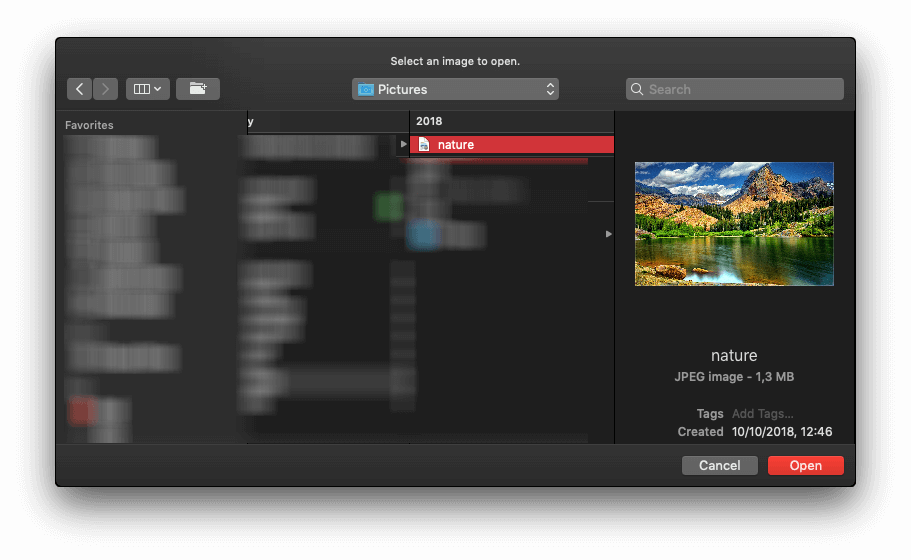Click the JPEG file icon beside nature
The height and width of the screenshot is (560, 911).
(424, 145)
